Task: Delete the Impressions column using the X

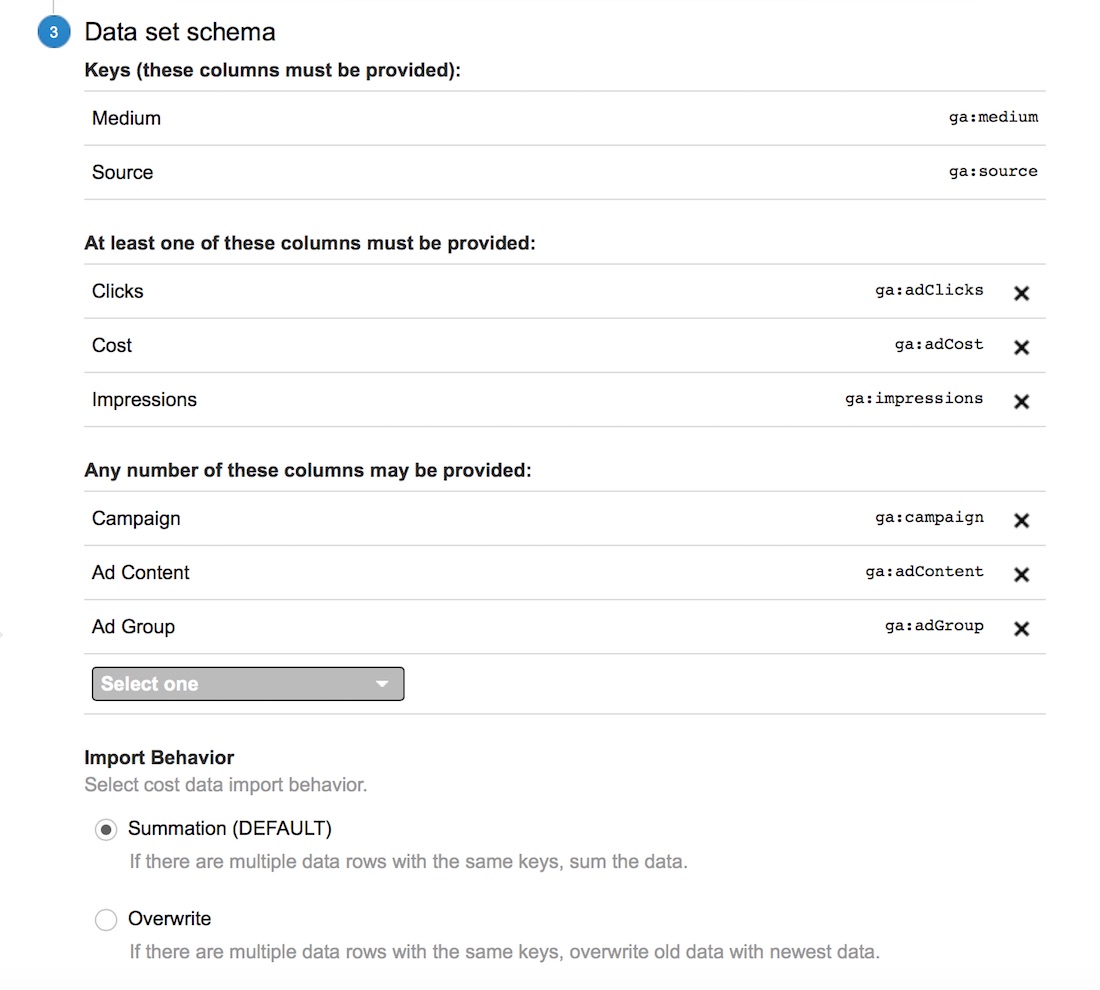Action: [x=1021, y=401]
